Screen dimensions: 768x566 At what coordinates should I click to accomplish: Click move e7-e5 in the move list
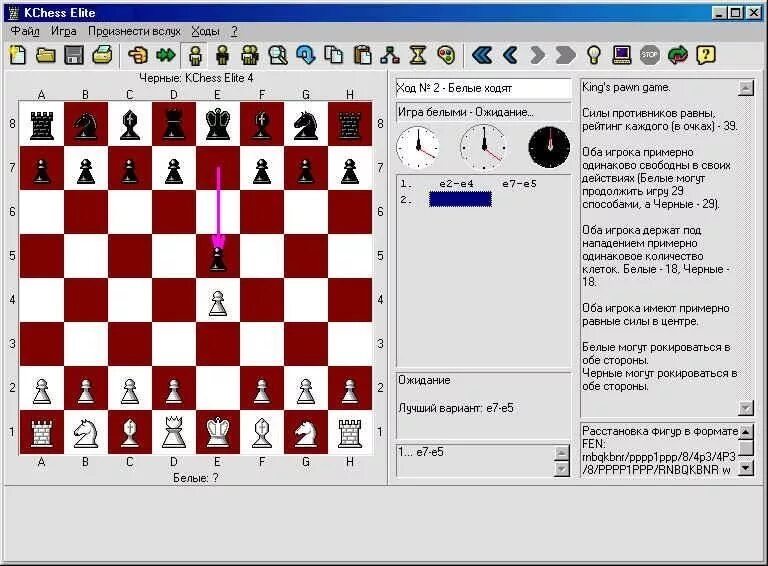[519, 184]
